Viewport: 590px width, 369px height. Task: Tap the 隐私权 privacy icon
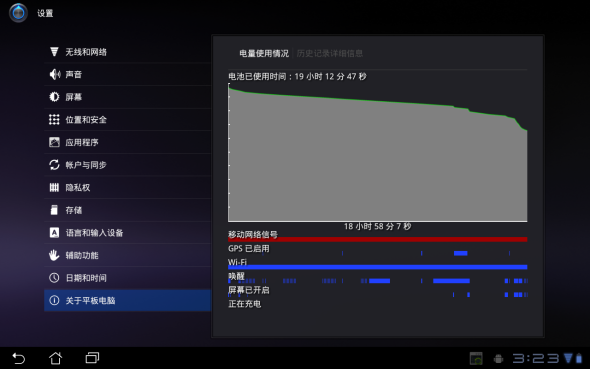pos(54,187)
